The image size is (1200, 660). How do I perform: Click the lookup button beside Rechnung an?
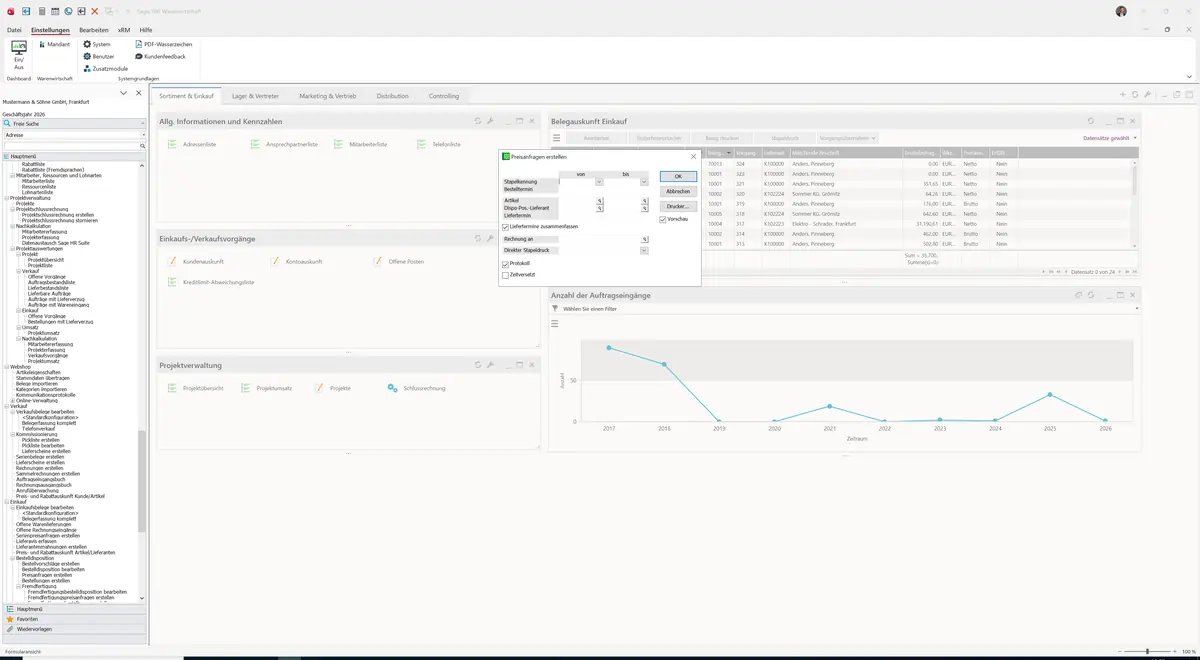pyautogui.click(x=645, y=239)
